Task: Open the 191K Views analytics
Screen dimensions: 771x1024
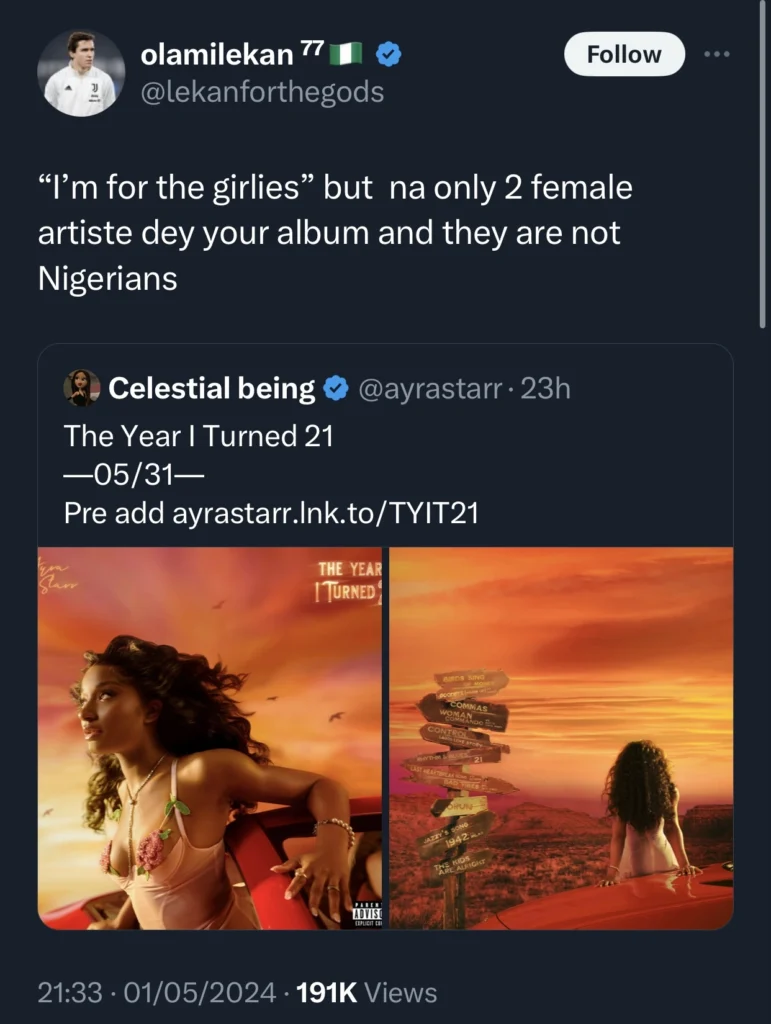Action: pyautogui.click(x=366, y=993)
